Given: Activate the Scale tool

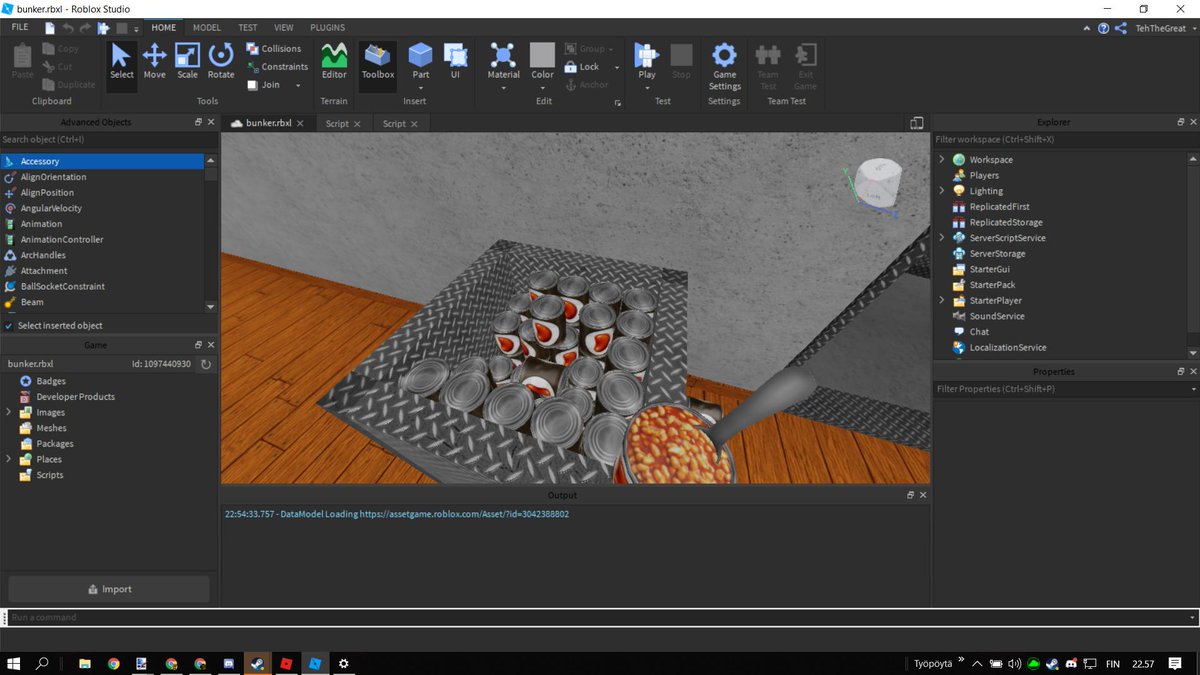Looking at the screenshot, I should [187, 62].
